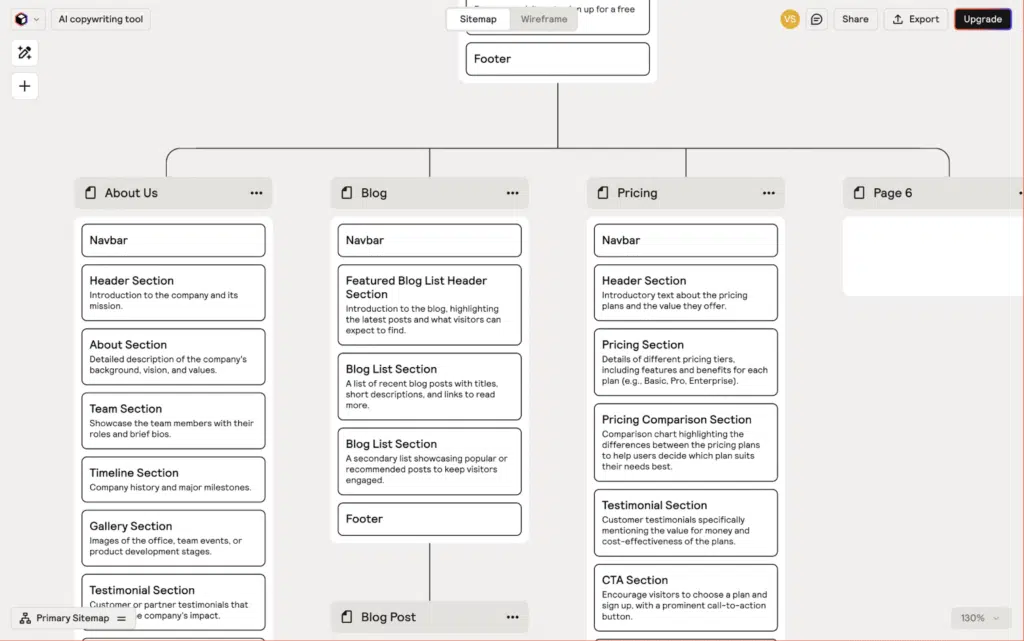Select the Page 6 title
The height and width of the screenshot is (641, 1024).
(x=893, y=193)
